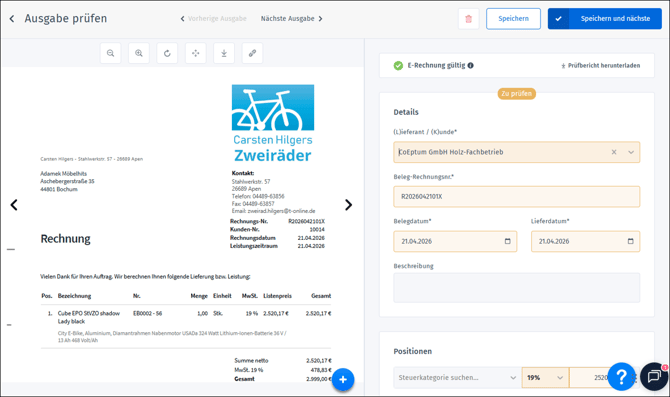Click the article number EB0002 - 56

click(147, 313)
